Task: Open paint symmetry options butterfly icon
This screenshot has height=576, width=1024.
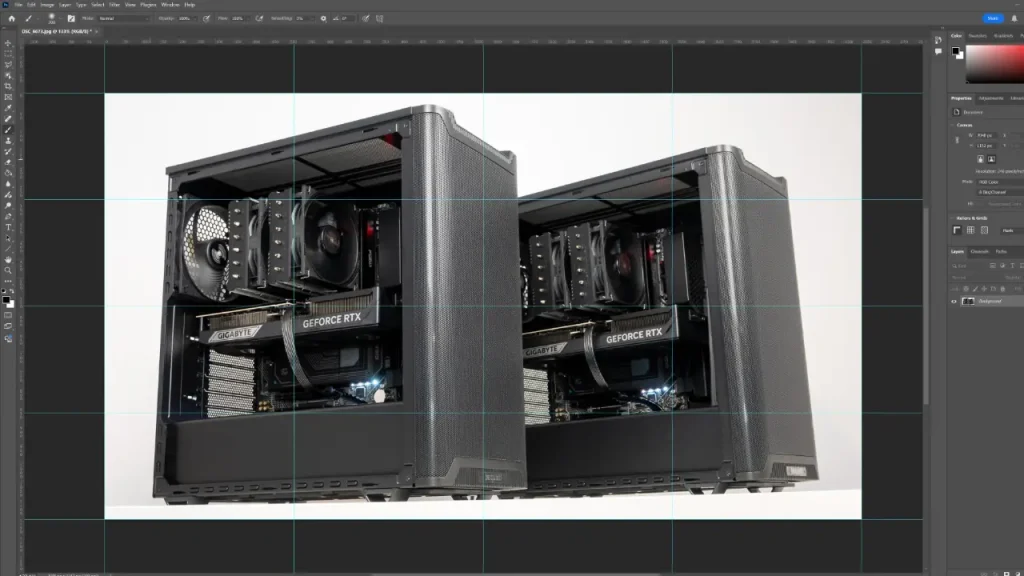Action: [379, 18]
